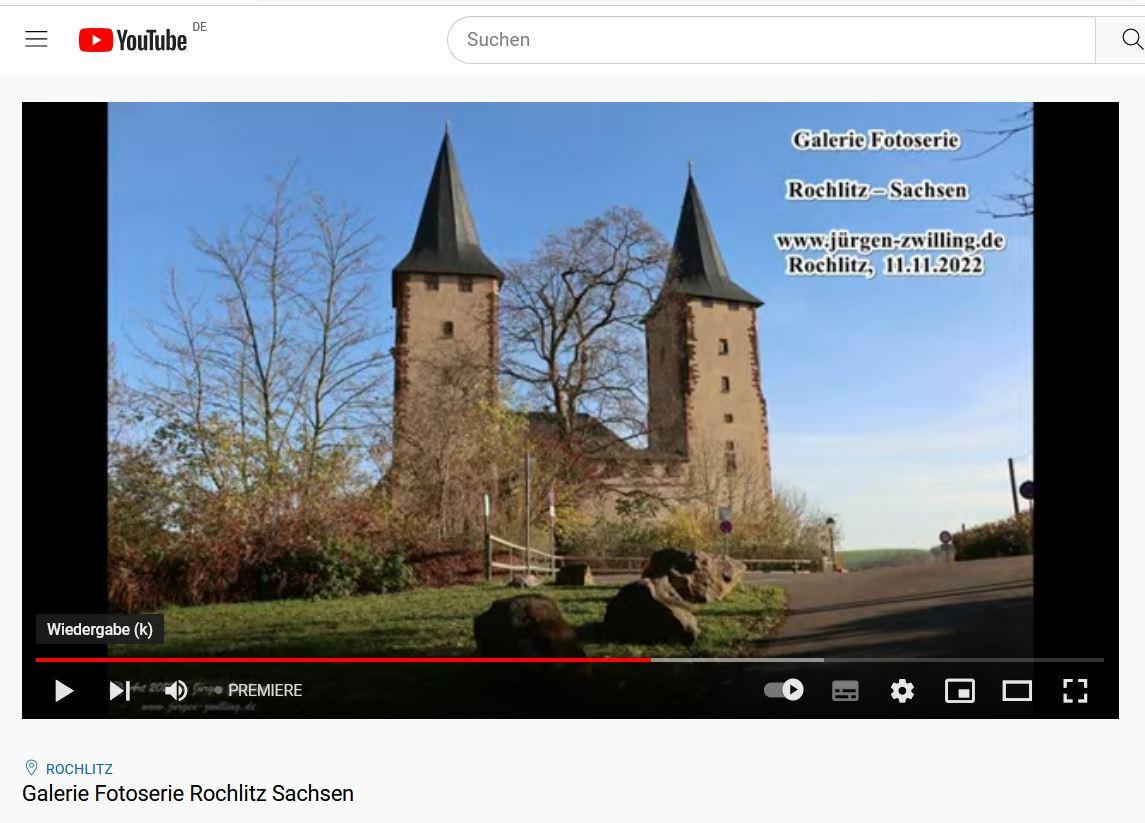Switch to miniplayer mode
1145x823 pixels.
click(x=959, y=691)
